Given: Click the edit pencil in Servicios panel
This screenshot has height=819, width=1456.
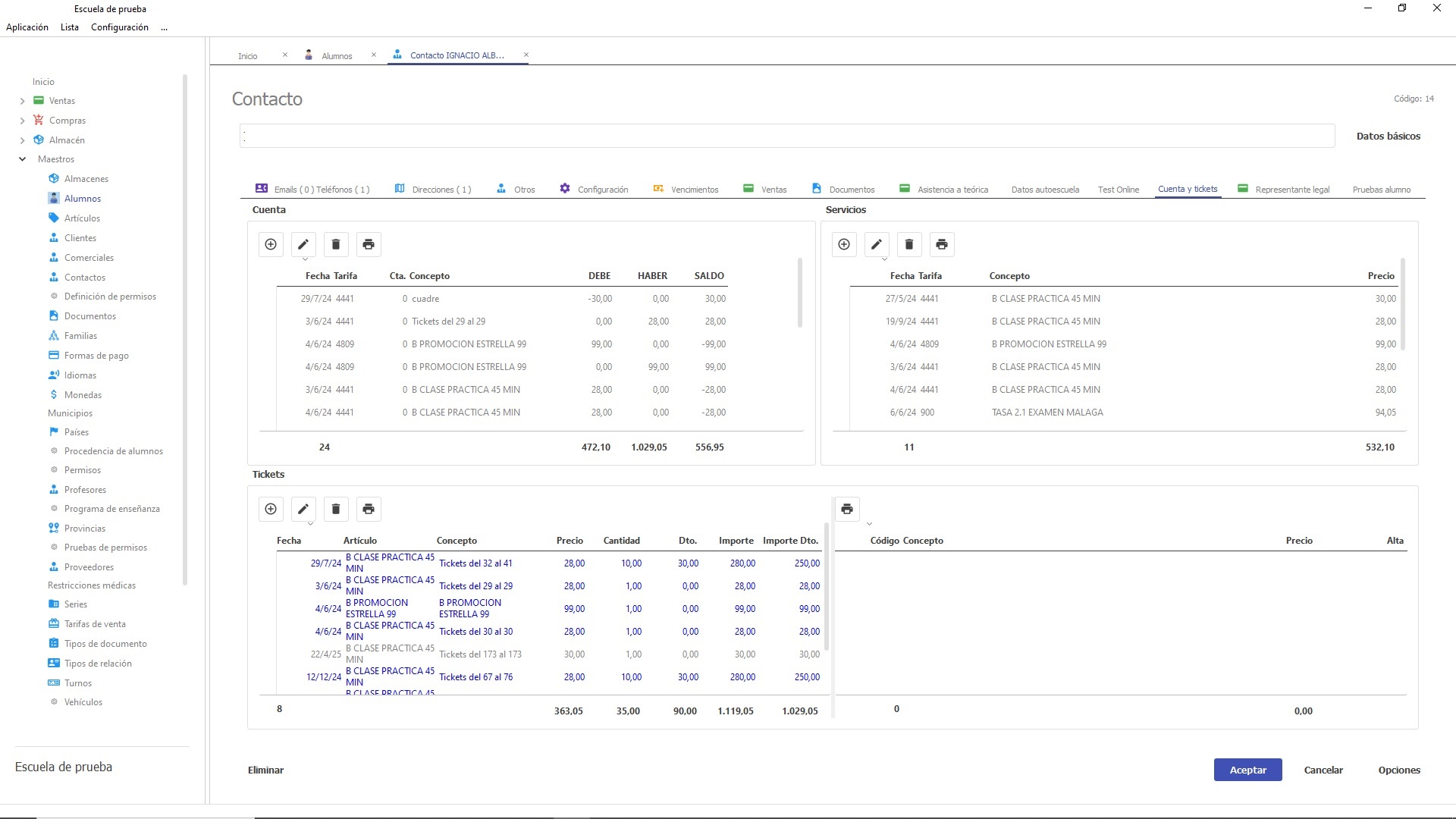Looking at the screenshot, I should tap(877, 244).
